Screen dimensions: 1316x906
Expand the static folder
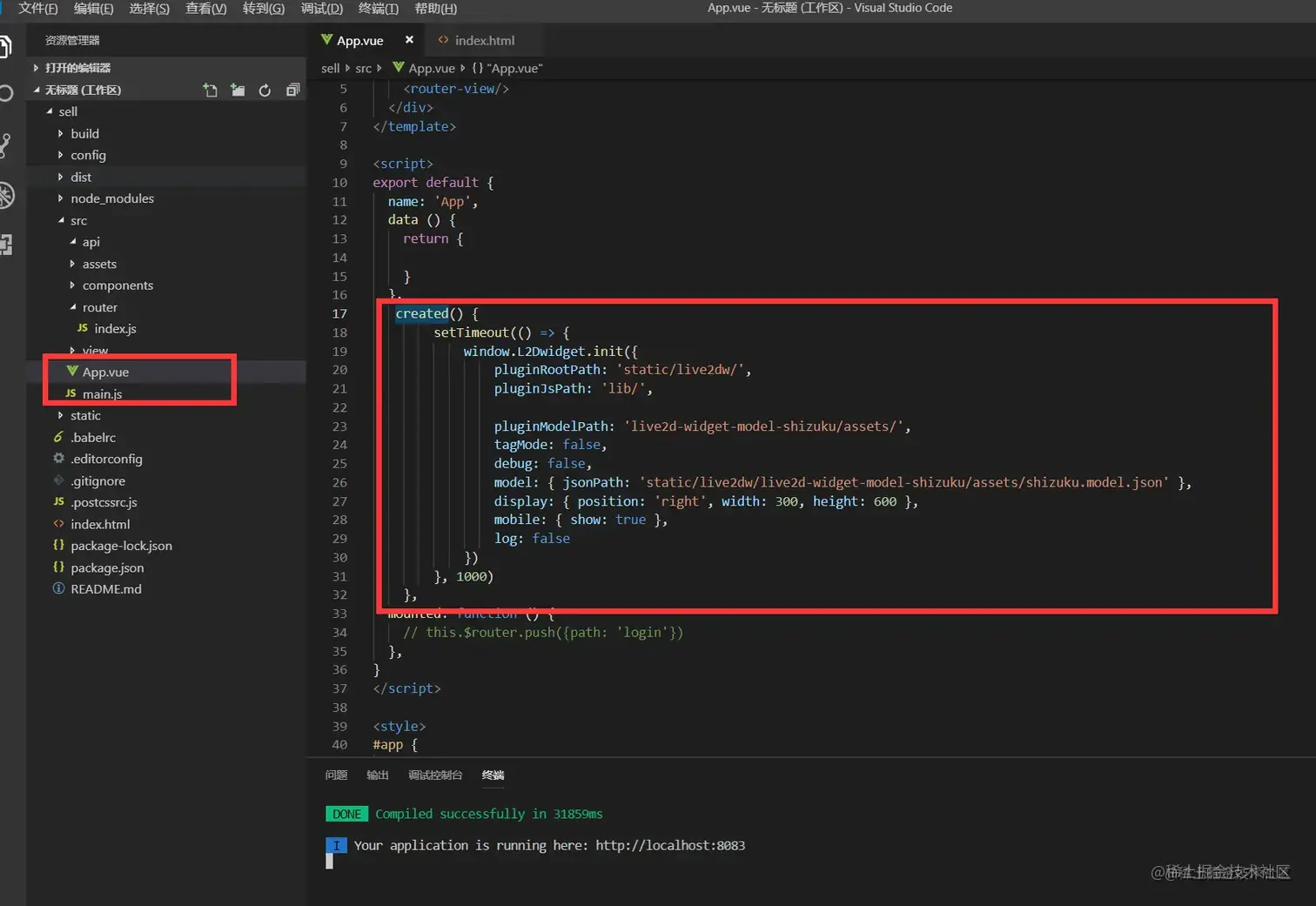click(x=85, y=415)
